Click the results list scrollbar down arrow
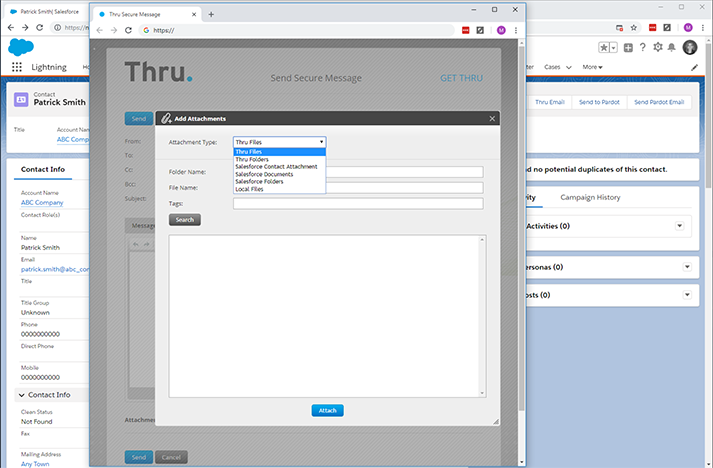 pyautogui.click(x=482, y=393)
